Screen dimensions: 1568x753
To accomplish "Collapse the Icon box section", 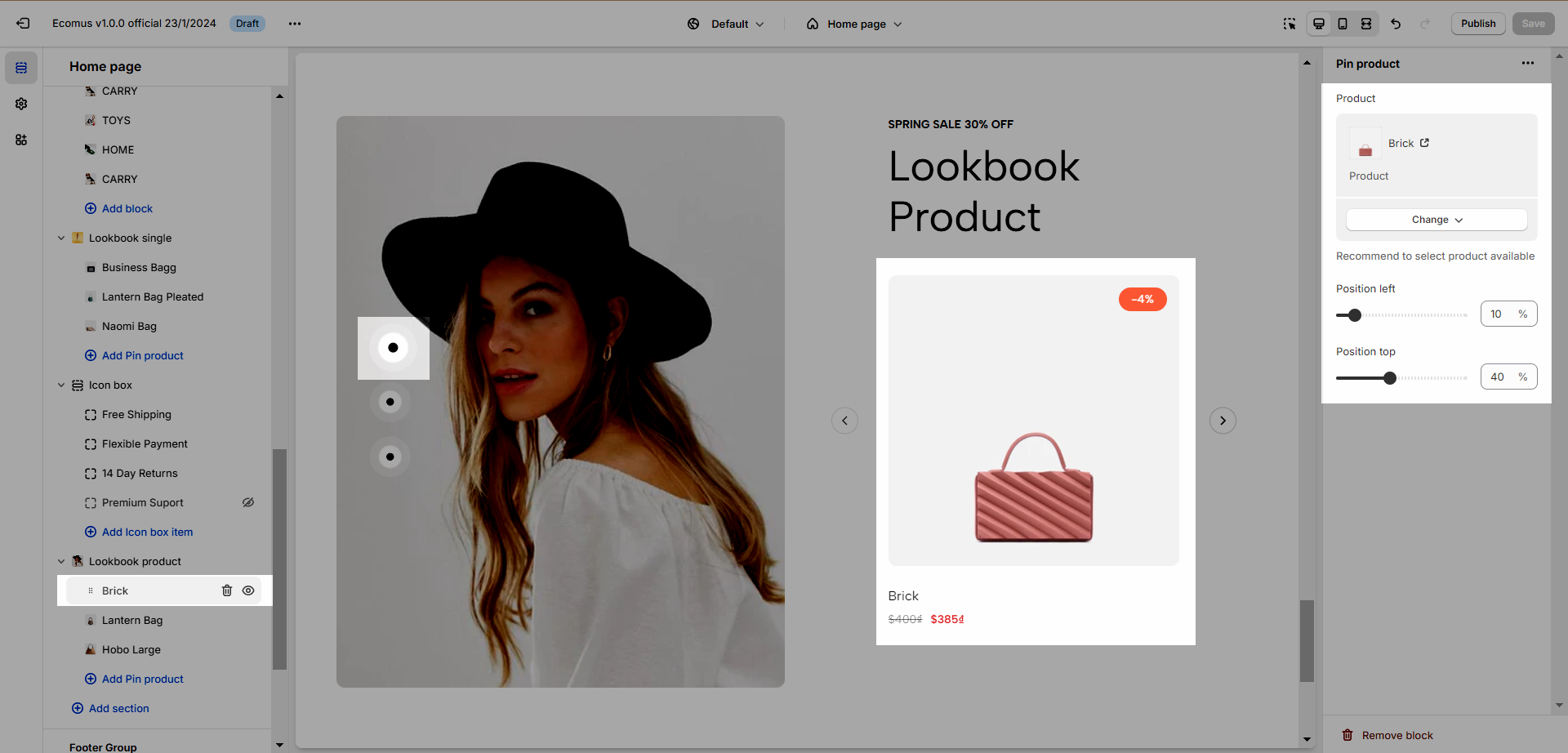I will tap(61, 385).
